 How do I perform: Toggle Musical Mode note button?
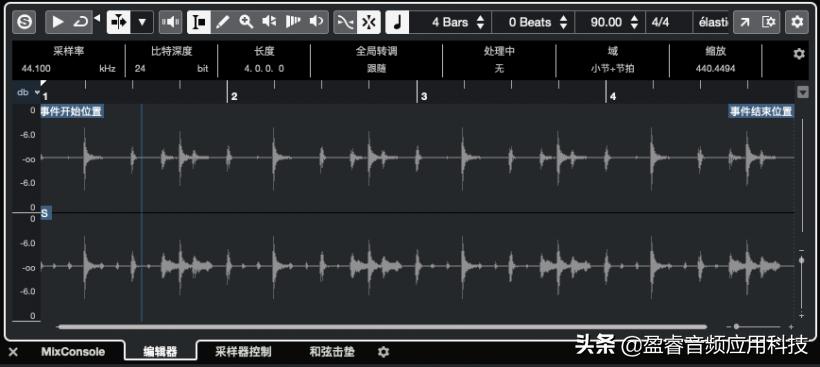pyautogui.click(x=397, y=22)
